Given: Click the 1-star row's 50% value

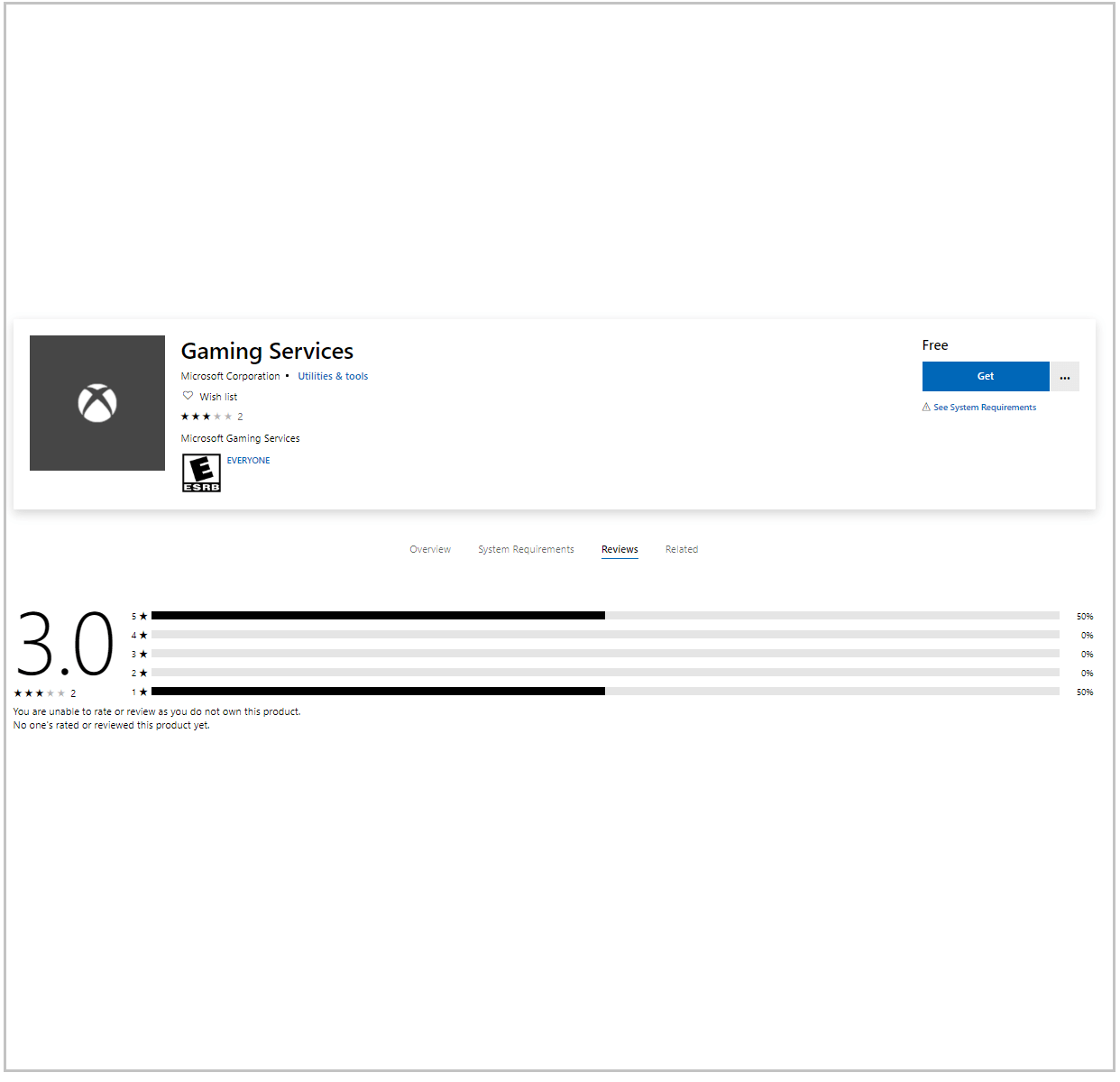Looking at the screenshot, I should [1085, 692].
